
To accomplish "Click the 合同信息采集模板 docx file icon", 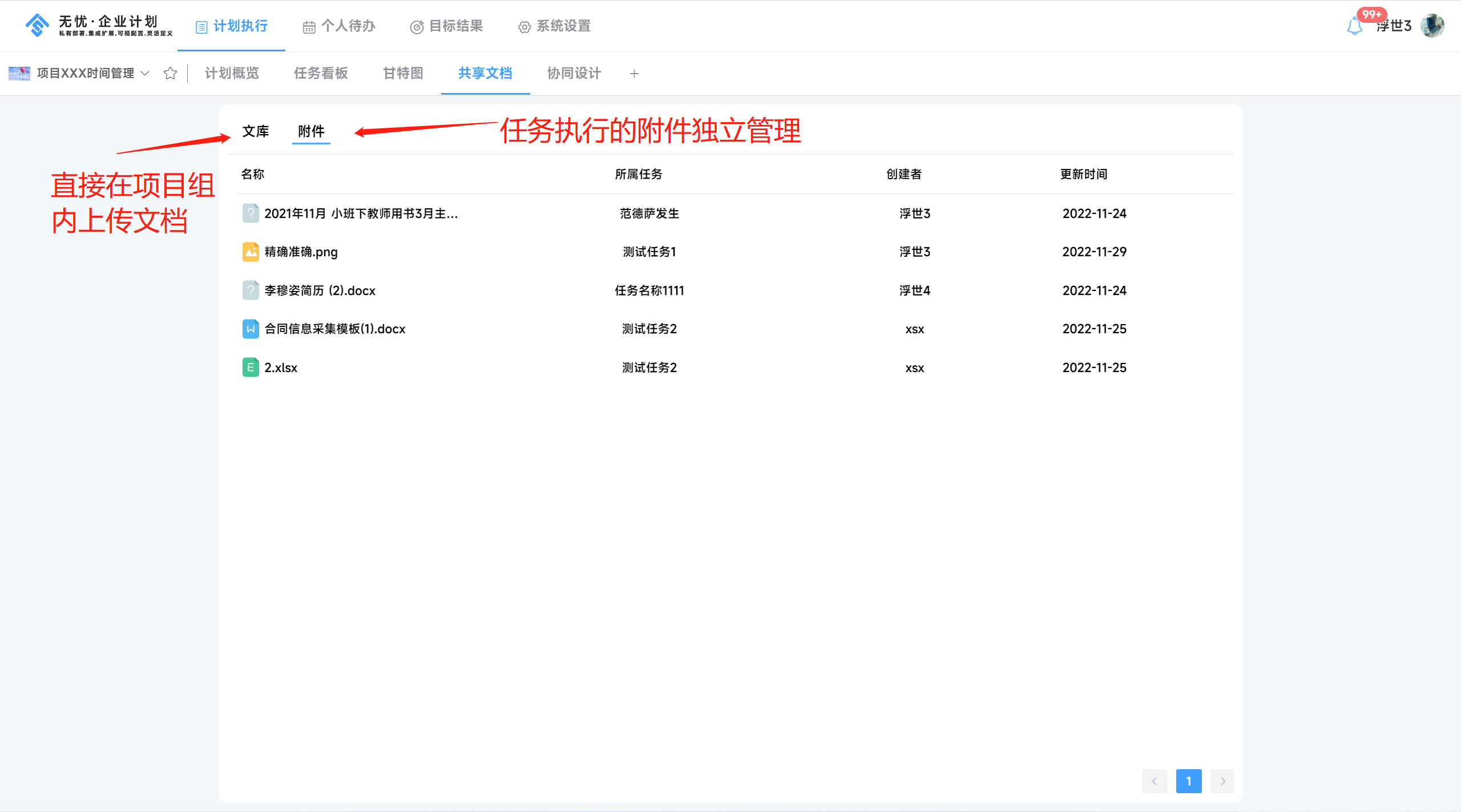I will [x=250, y=329].
